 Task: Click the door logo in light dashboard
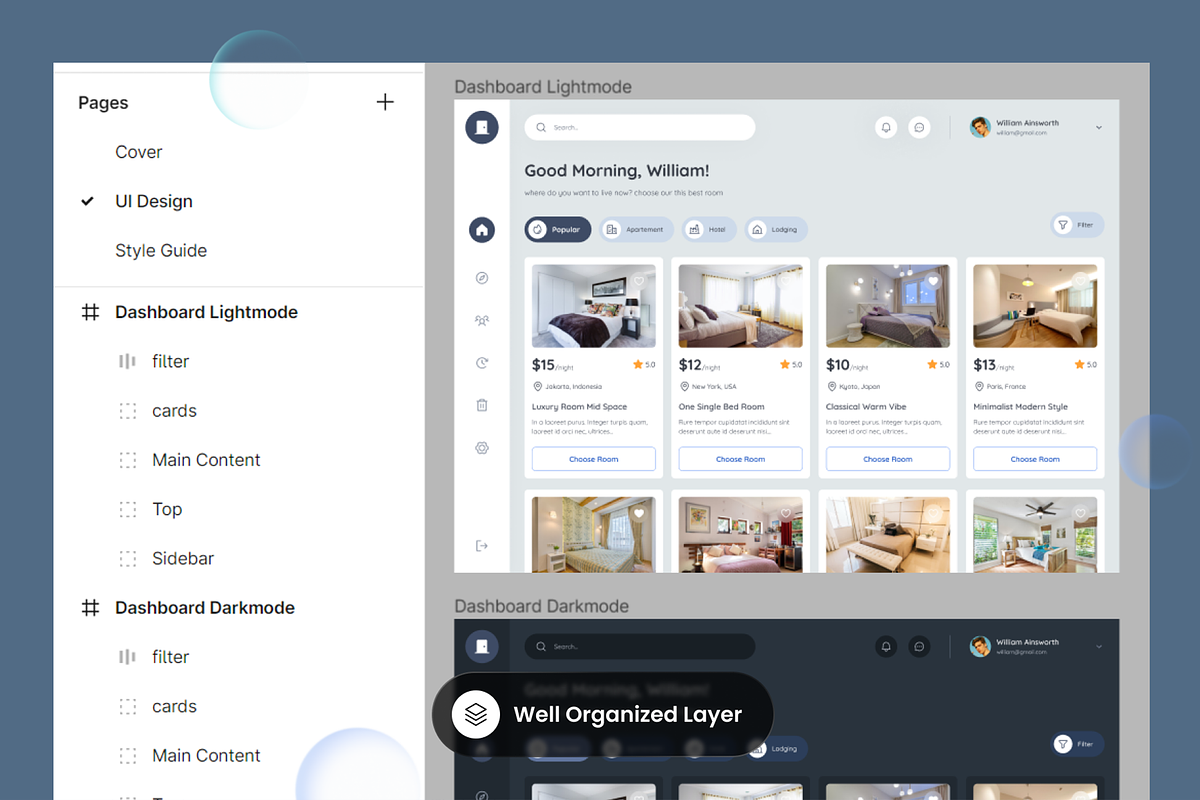click(x=482, y=127)
